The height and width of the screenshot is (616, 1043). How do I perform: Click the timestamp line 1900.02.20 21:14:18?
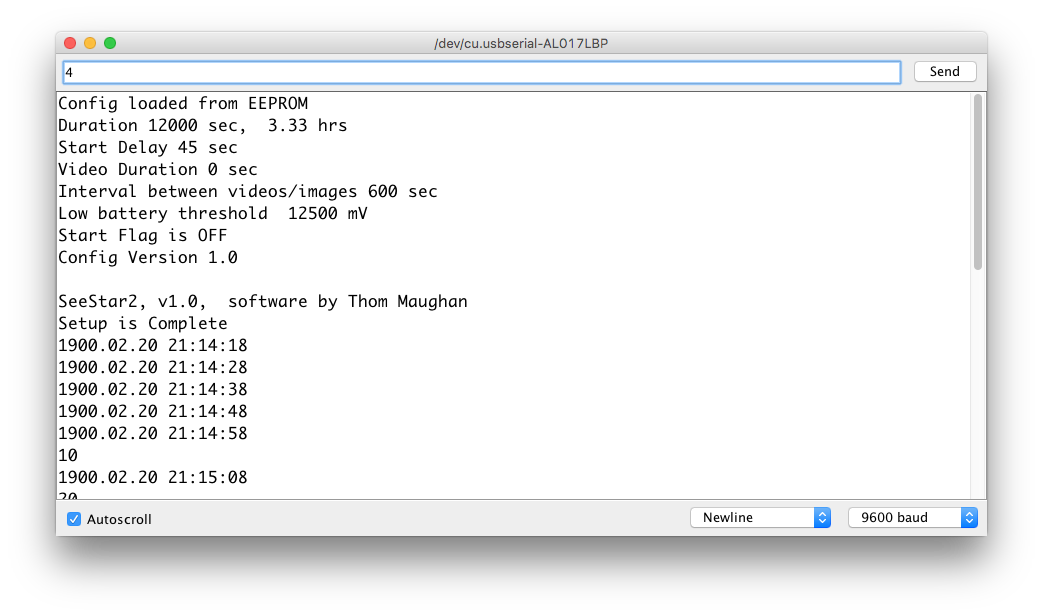(x=152, y=345)
